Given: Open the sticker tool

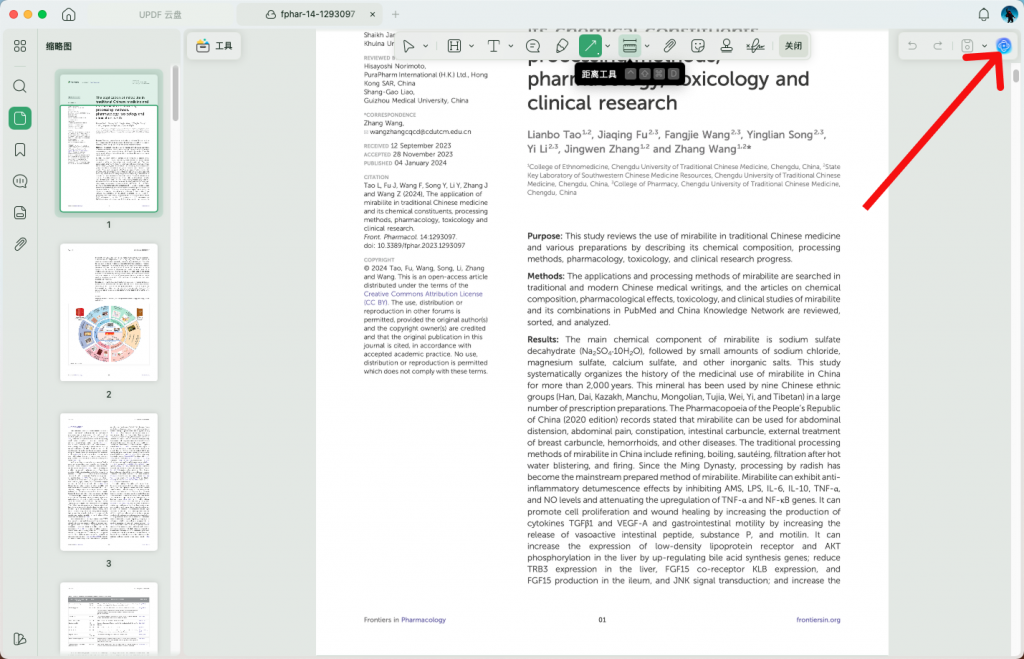Looking at the screenshot, I should point(698,46).
